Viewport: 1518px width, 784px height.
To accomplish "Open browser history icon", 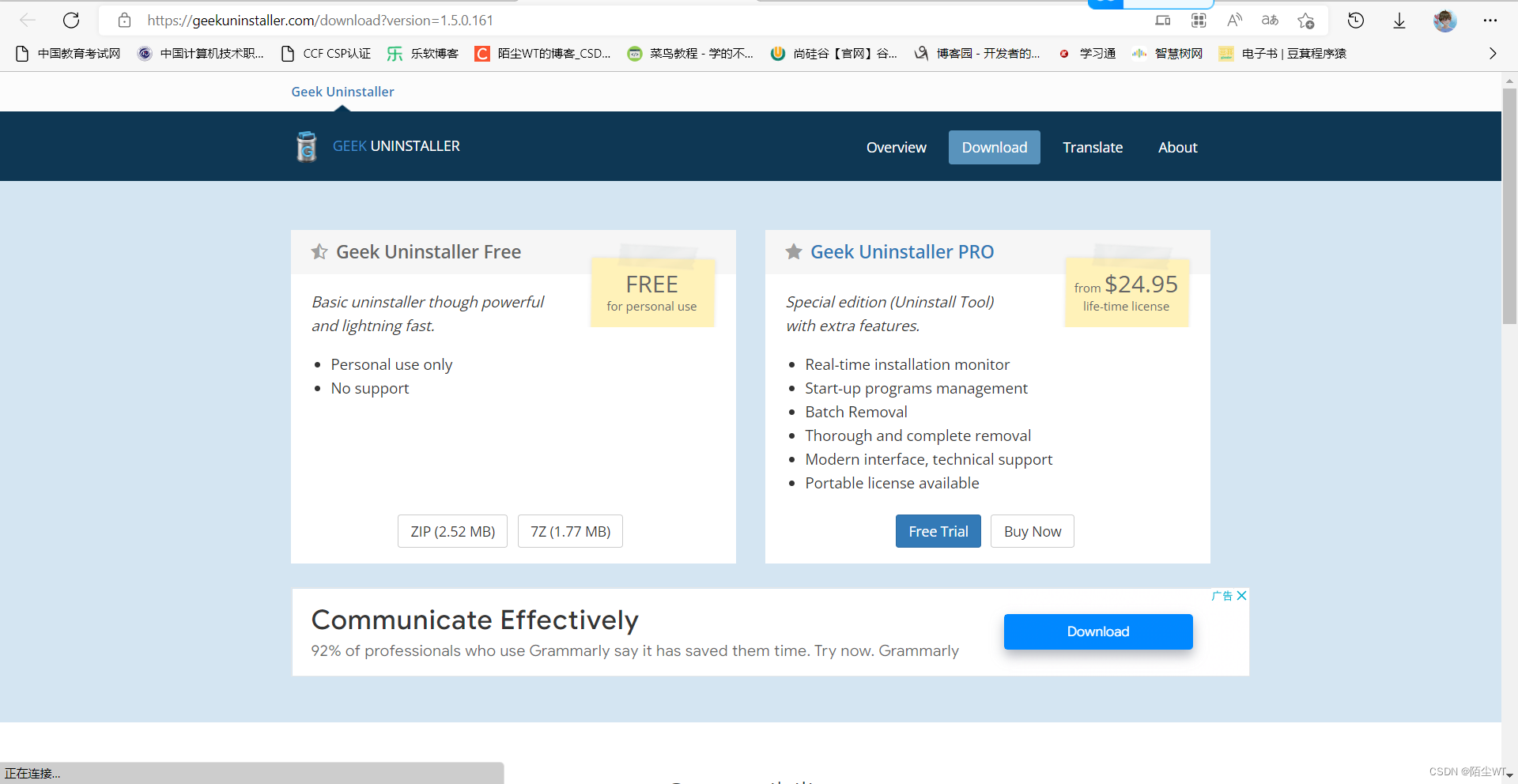I will click(x=1356, y=21).
